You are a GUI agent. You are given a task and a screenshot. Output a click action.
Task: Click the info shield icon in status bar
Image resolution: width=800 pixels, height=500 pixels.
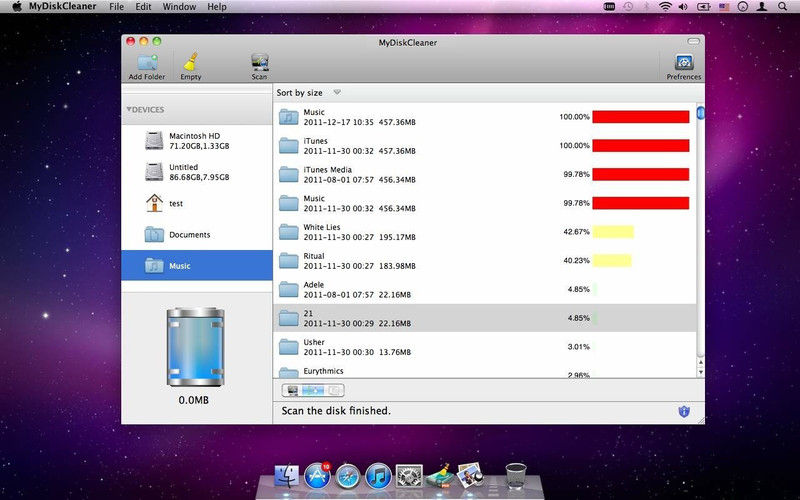[x=684, y=411]
